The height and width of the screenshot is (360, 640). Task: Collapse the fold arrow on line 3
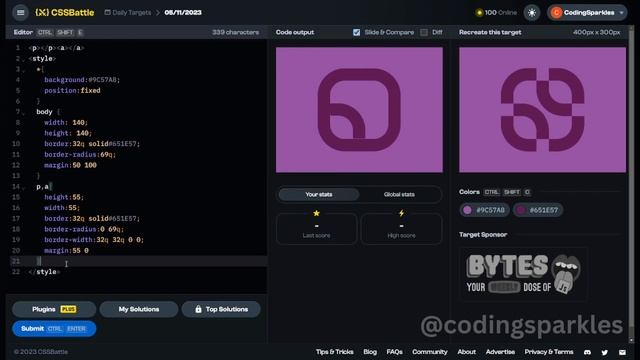pos(23,70)
